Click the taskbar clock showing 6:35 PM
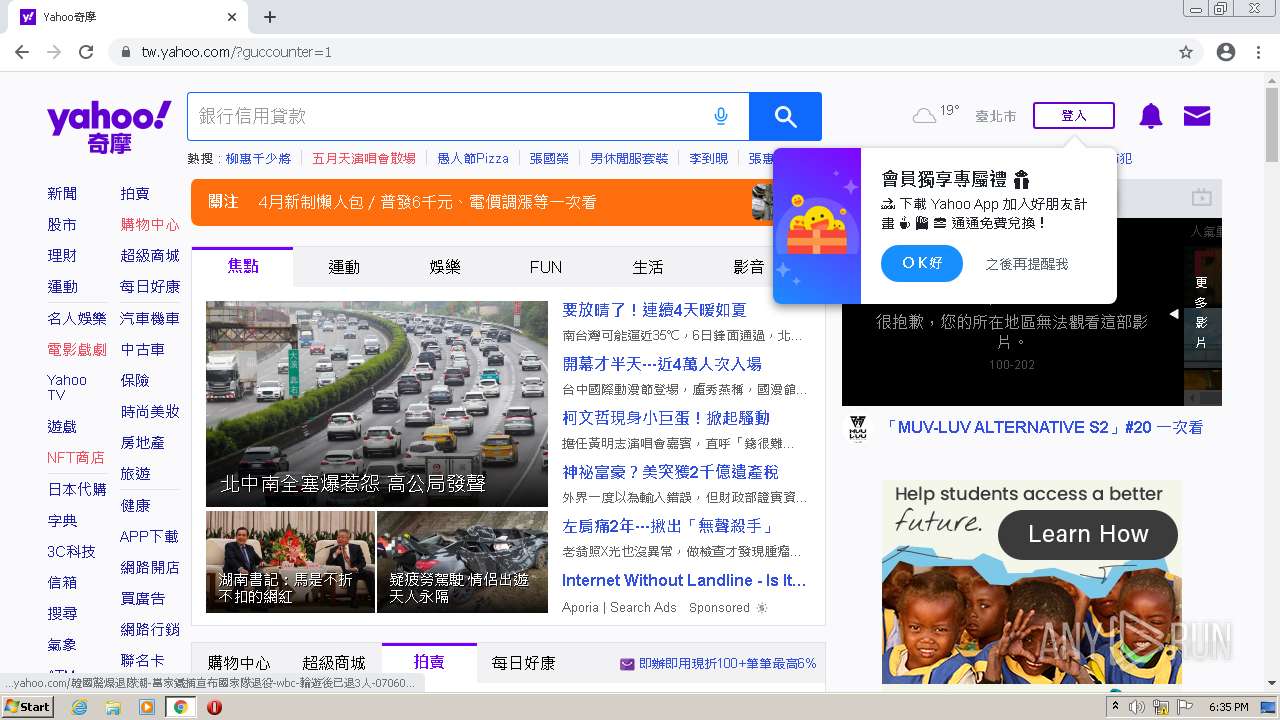1280x720 pixels. point(1229,707)
